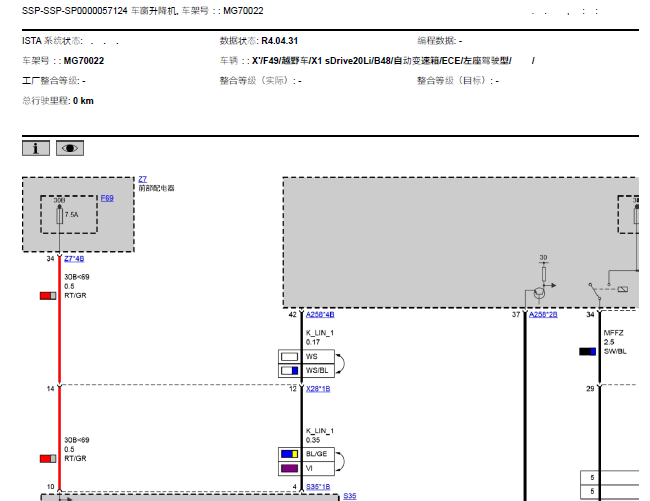The width and height of the screenshot is (650, 501).
Task: Click the 前部配电器 label next to Z7
Action: 156,188
